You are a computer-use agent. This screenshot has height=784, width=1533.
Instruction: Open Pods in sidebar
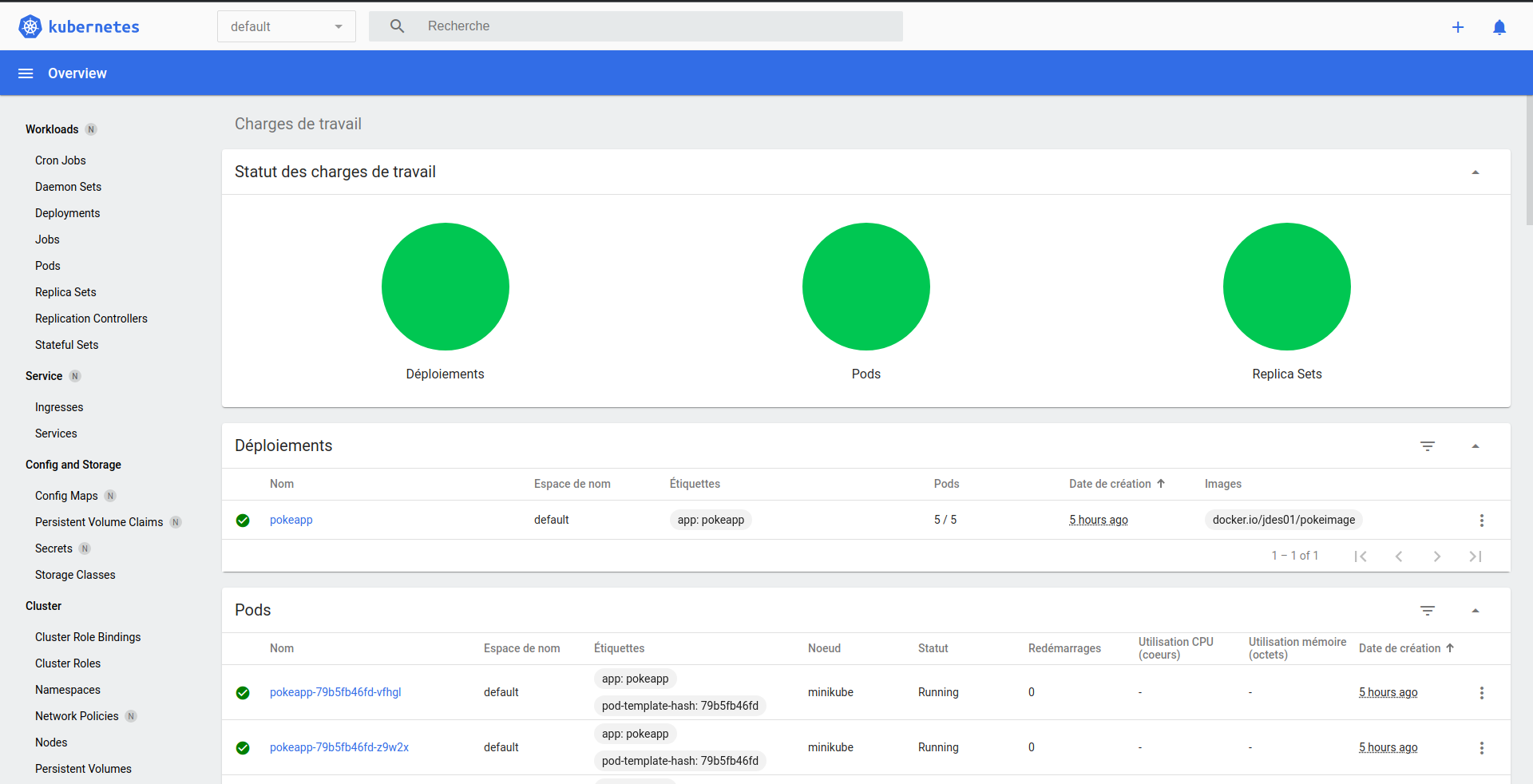[x=48, y=266]
